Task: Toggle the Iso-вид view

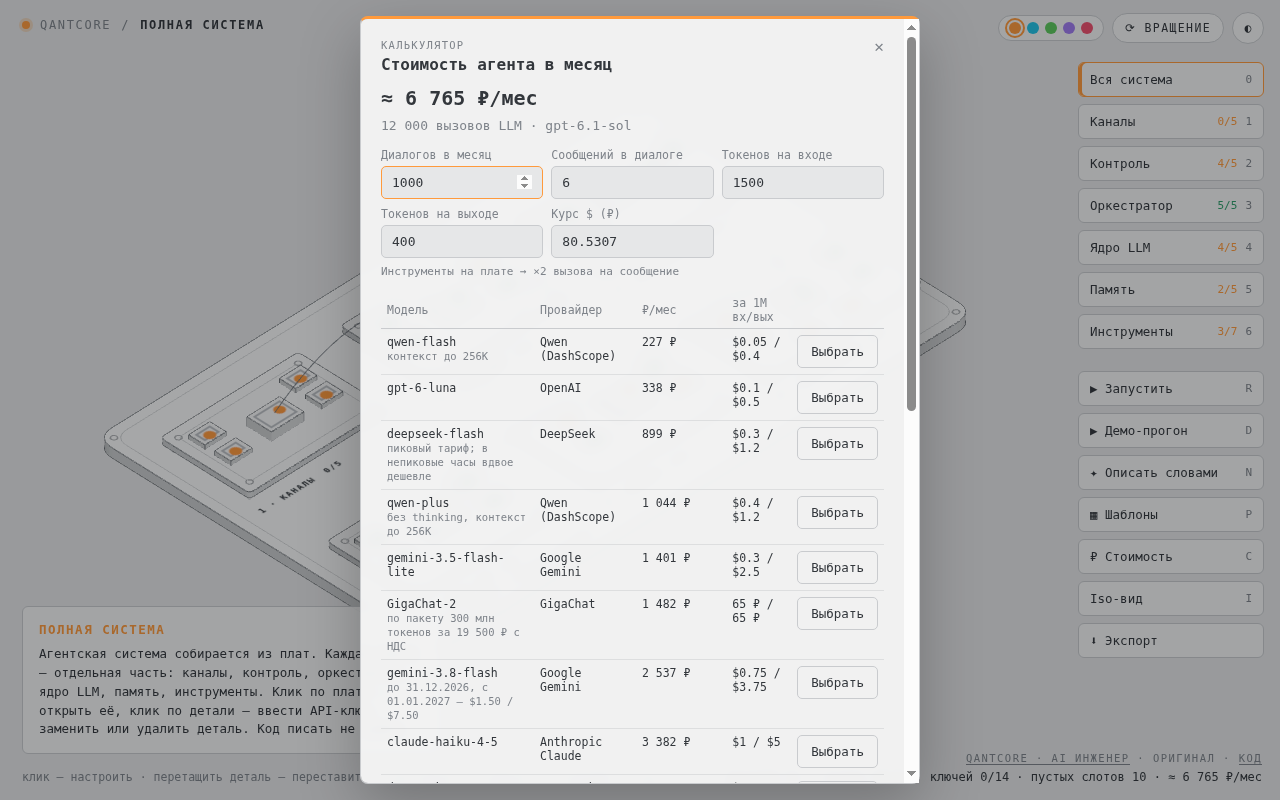Action: coord(1171,599)
